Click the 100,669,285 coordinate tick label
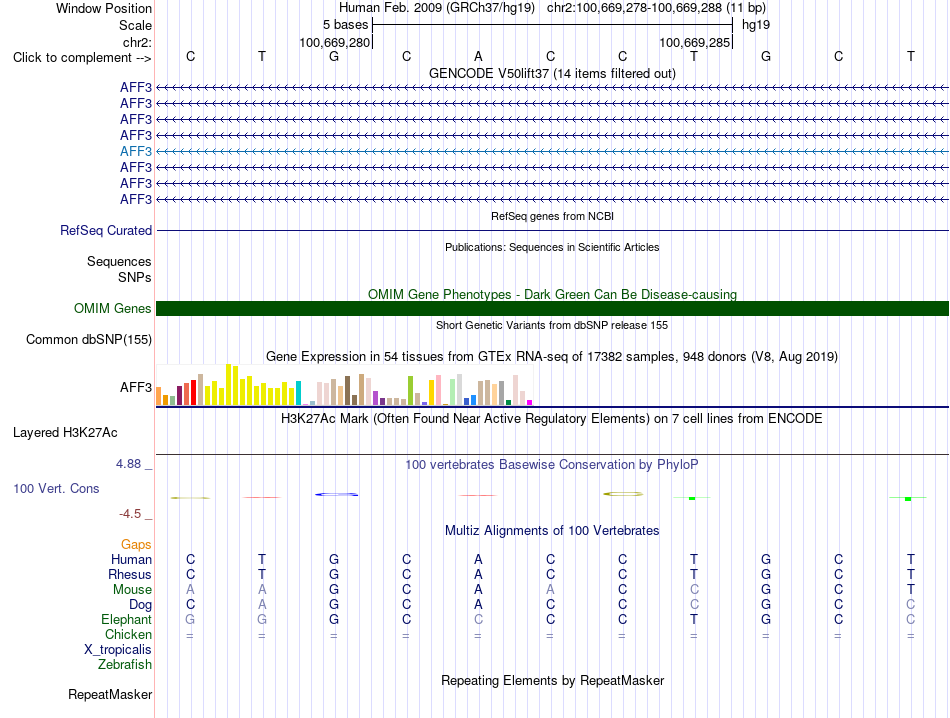Image resolution: width=950 pixels, height=718 pixels. (x=694, y=42)
